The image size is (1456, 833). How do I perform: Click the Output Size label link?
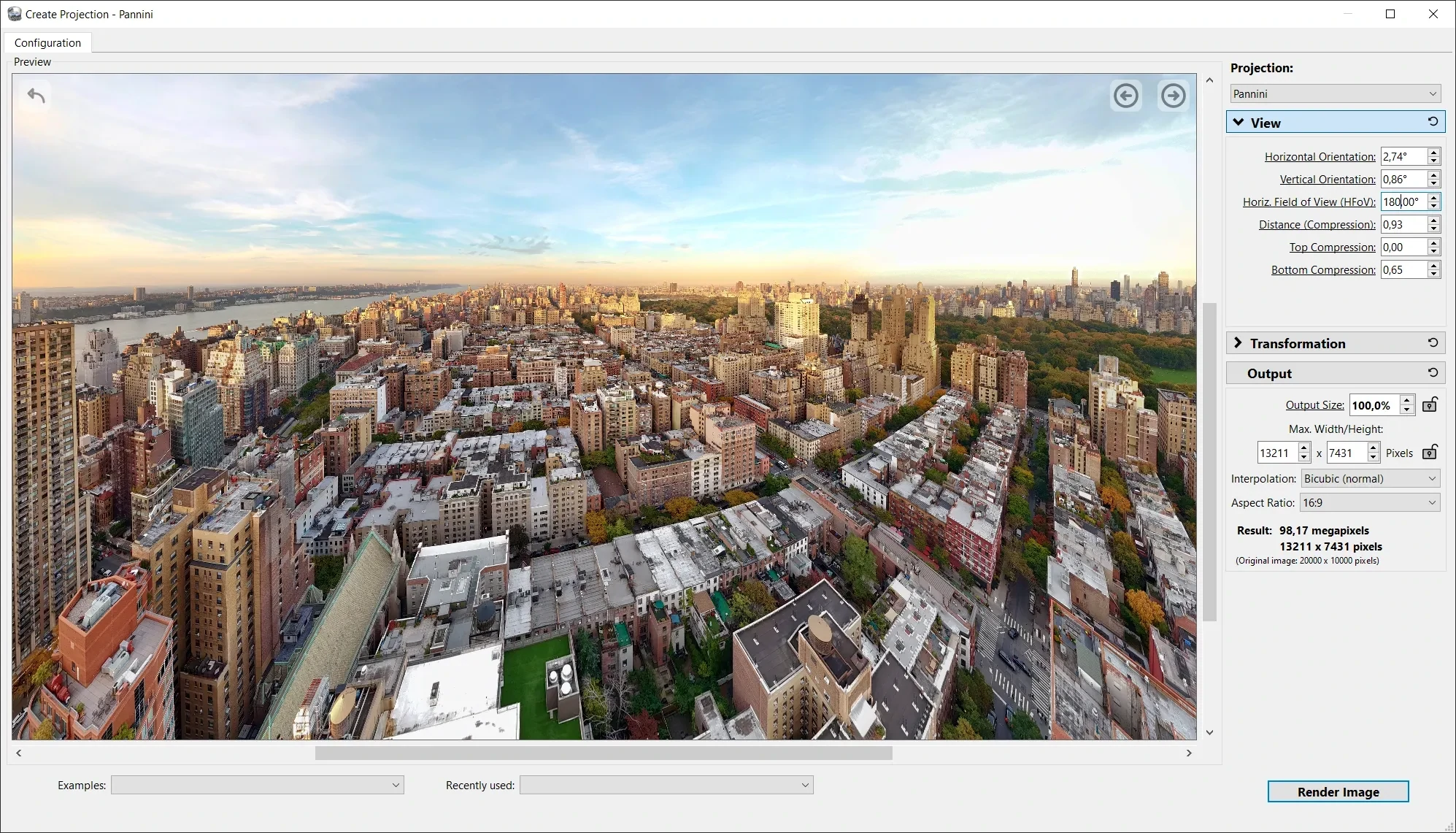[1314, 404]
